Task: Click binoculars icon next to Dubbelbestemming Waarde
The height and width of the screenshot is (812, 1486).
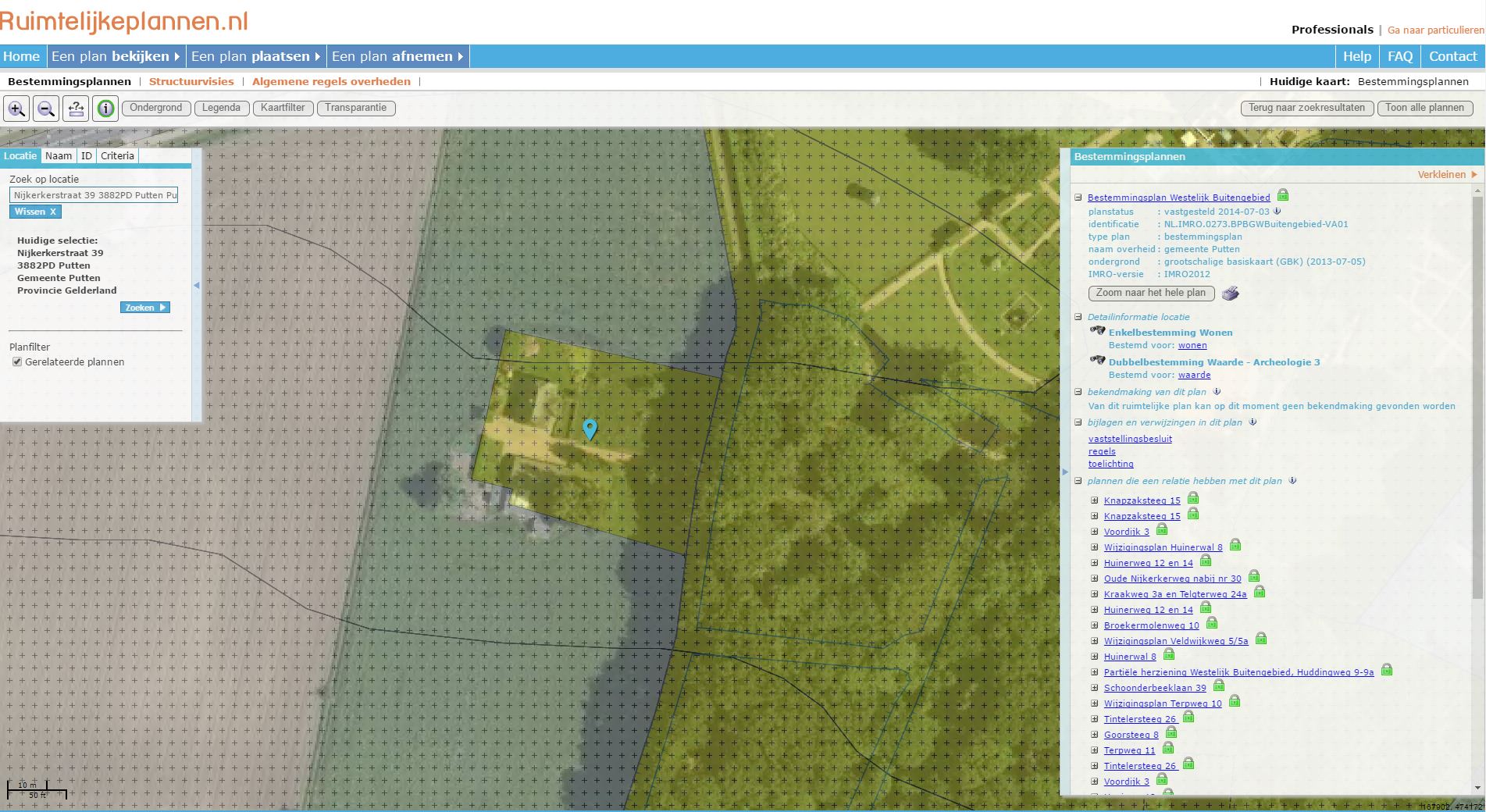Action: pyautogui.click(x=1097, y=361)
